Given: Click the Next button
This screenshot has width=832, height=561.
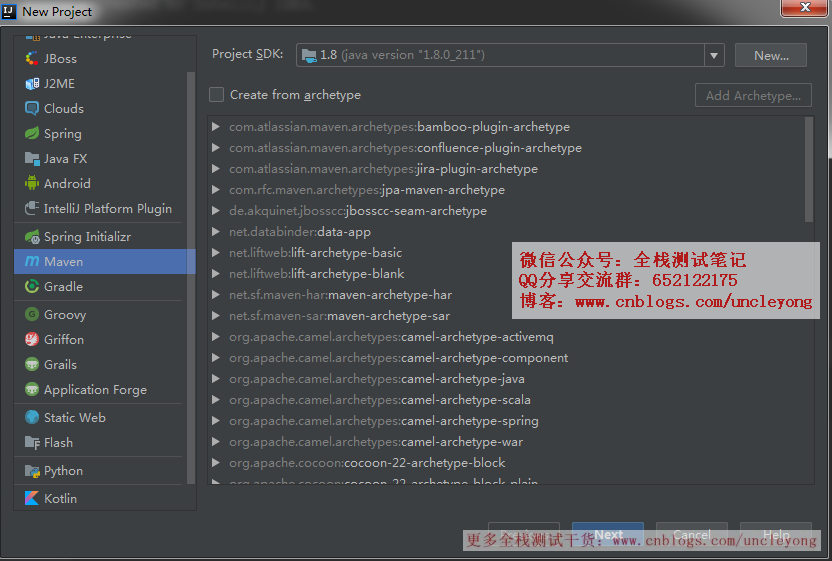Looking at the screenshot, I should click(x=608, y=534).
